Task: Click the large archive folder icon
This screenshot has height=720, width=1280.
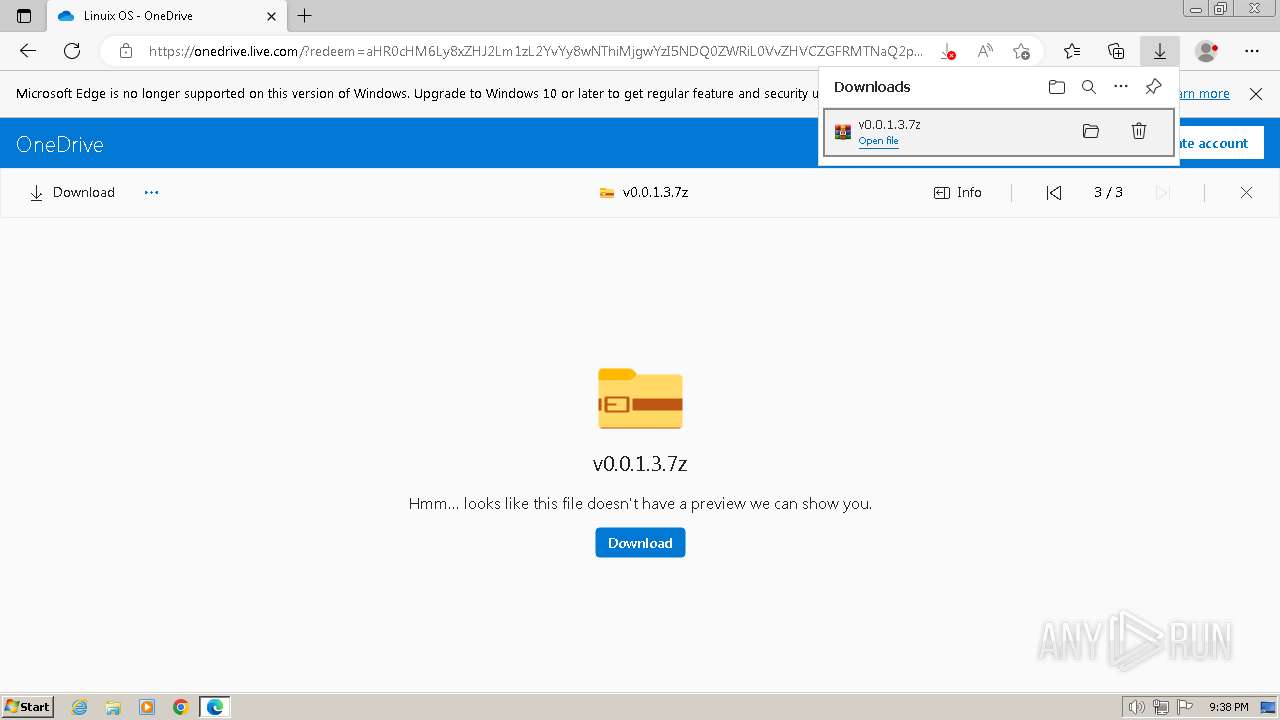Action: tap(640, 398)
